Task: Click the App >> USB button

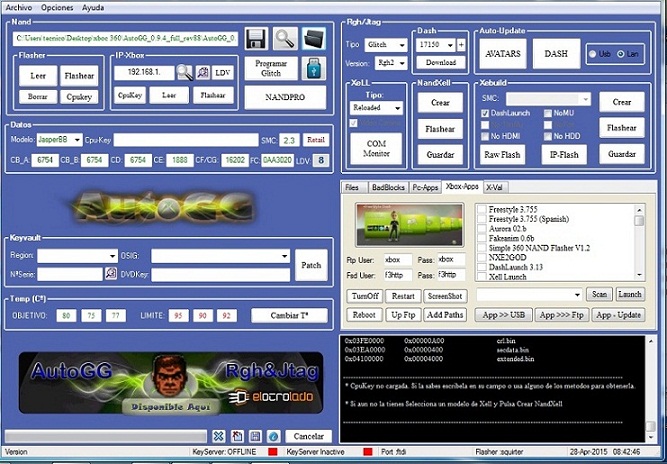Action: point(503,315)
